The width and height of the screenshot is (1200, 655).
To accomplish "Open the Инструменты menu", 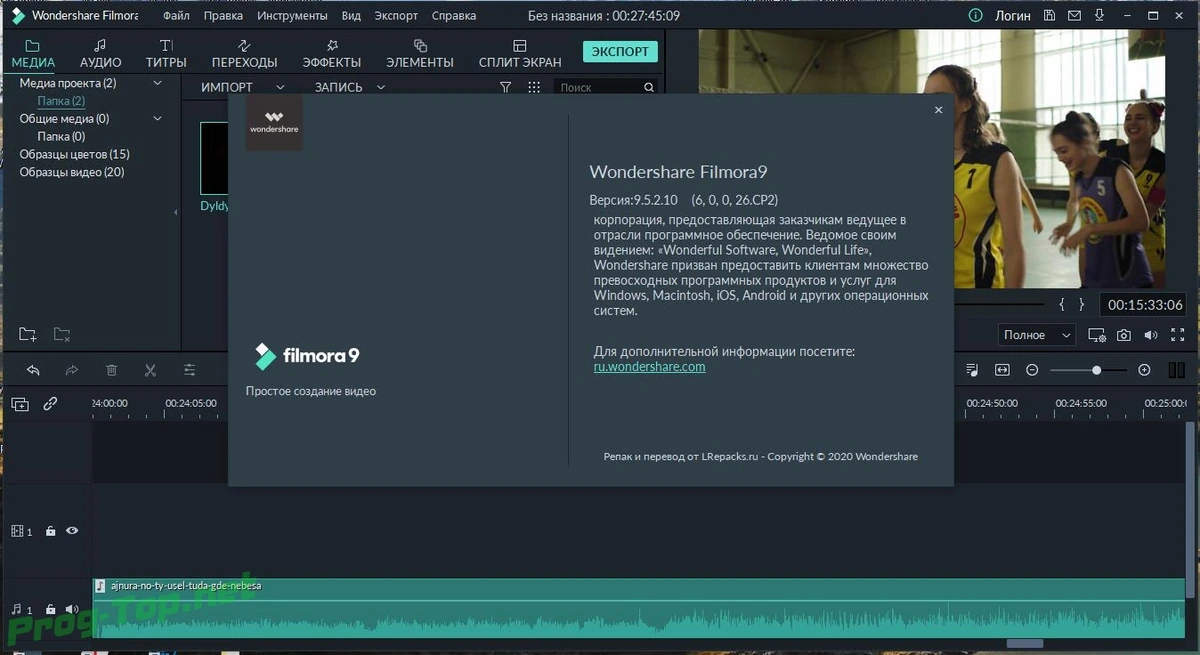I will [x=292, y=16].
